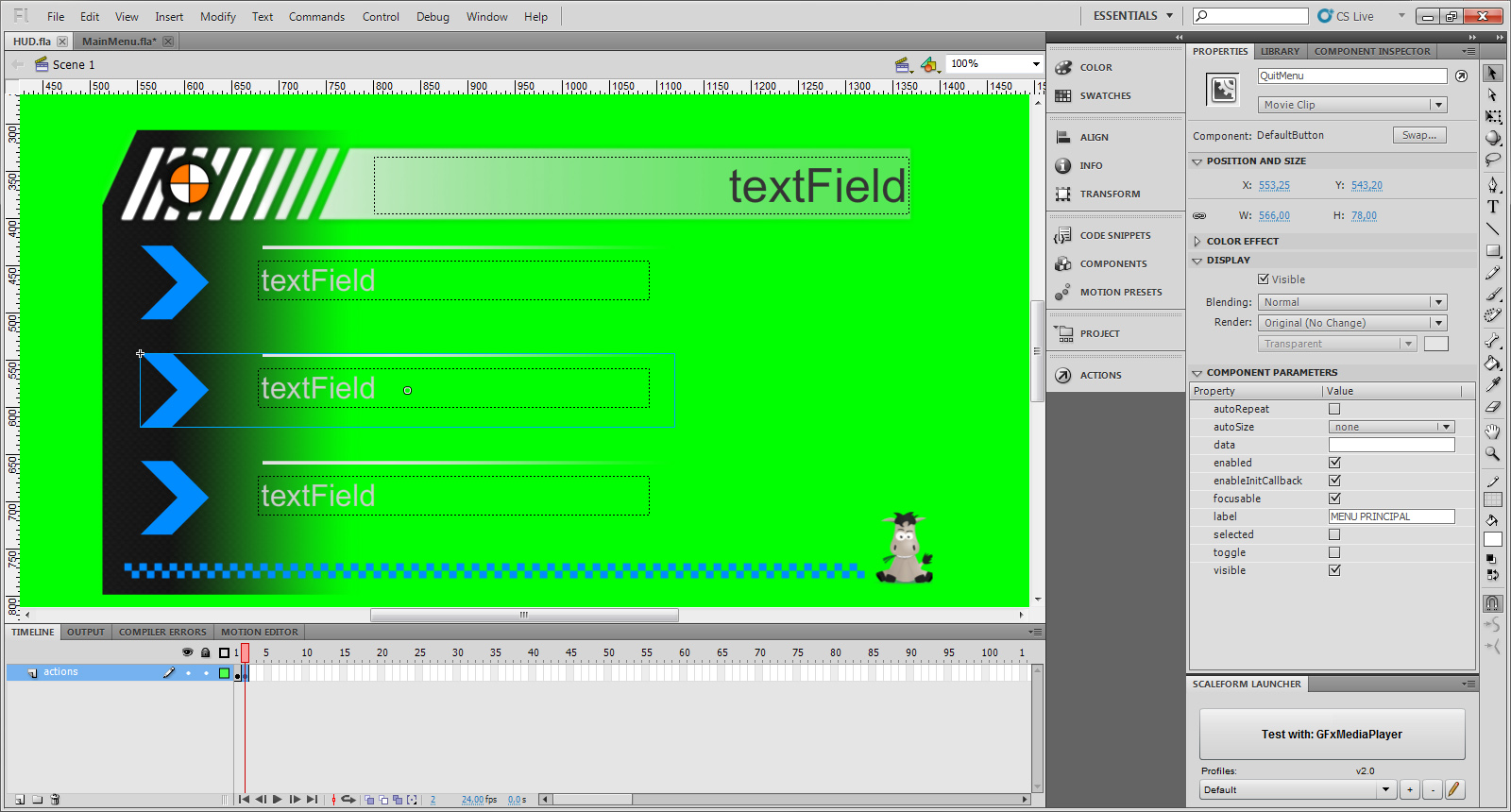Pick the Eyedropper tool
Screen dimensions: 1511x812
(x=1493, y=384)
